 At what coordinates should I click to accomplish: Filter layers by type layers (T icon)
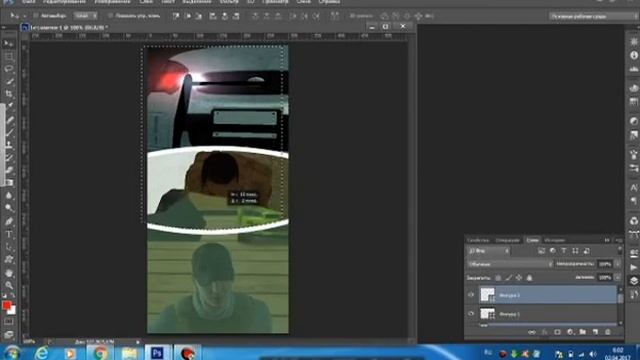[x=564, y=251]
